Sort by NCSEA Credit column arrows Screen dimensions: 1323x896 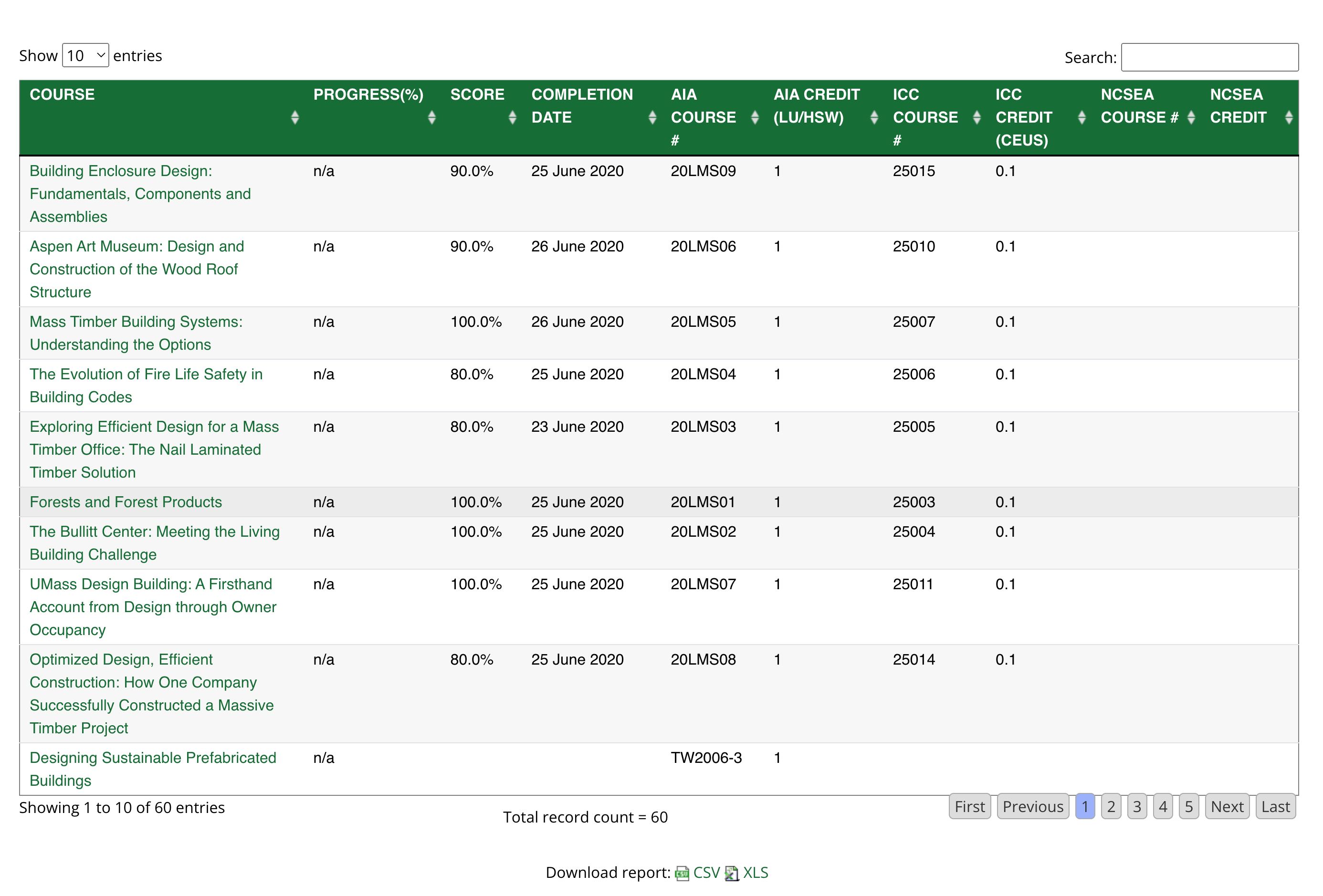point(1289,117)
